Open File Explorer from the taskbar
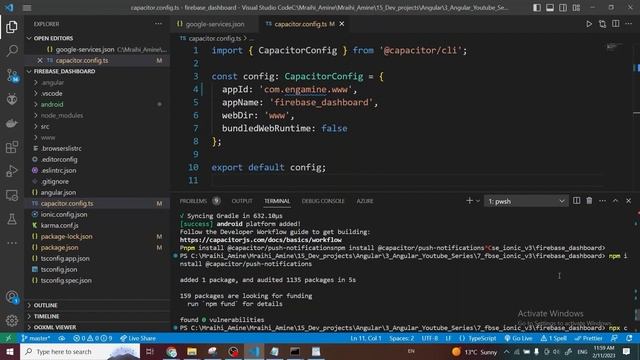The width and height of the screenshot is (640, 360). tap(192, 351)
